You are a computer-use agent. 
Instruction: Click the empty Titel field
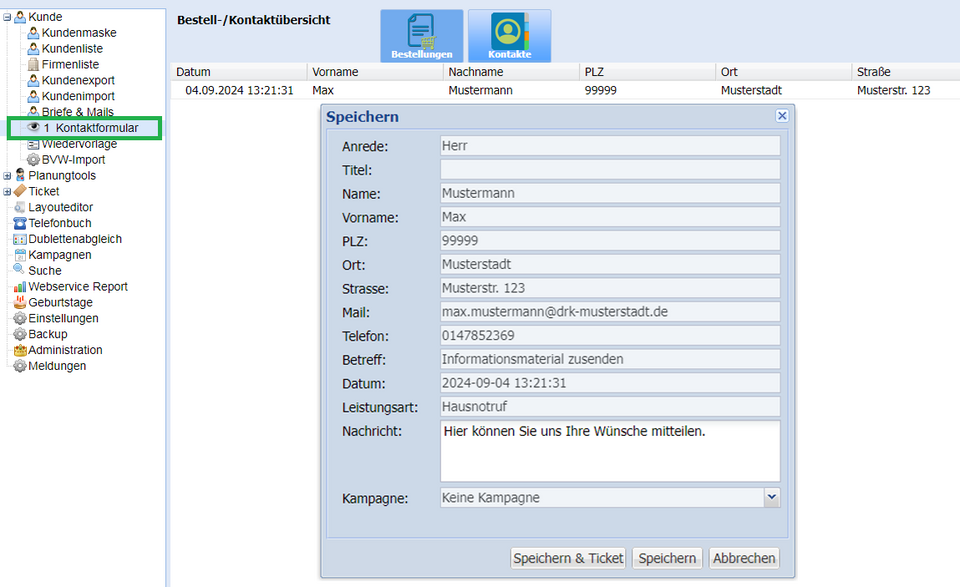click(610, 170)
